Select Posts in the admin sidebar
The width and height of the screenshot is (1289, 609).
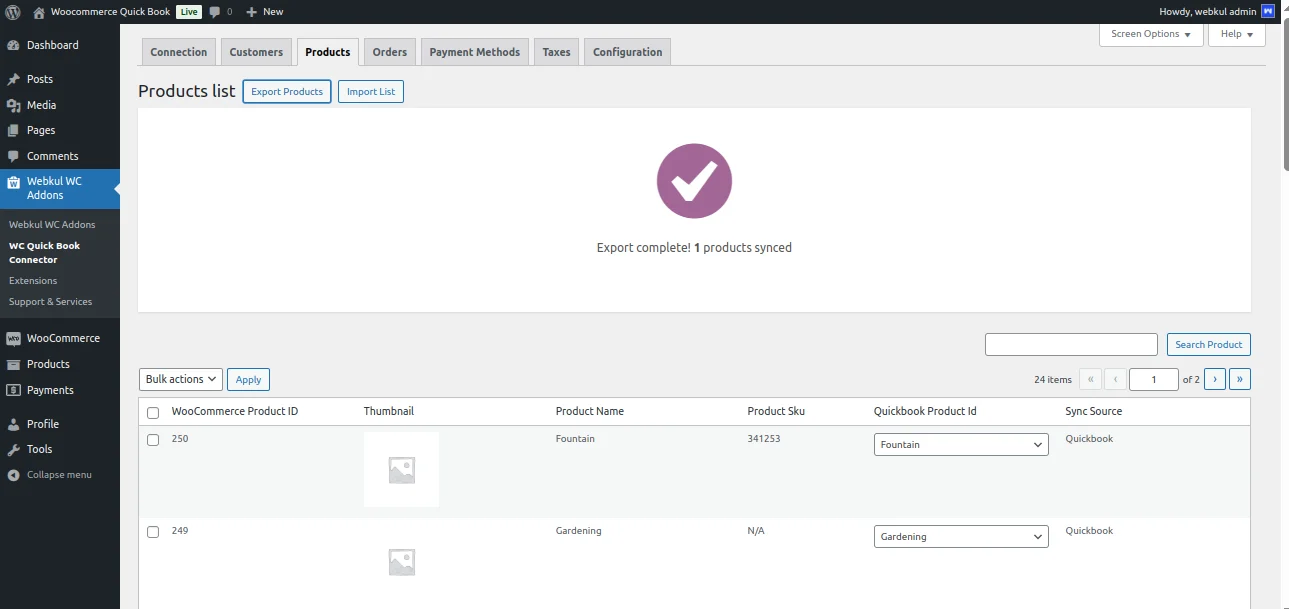[37, 78]
